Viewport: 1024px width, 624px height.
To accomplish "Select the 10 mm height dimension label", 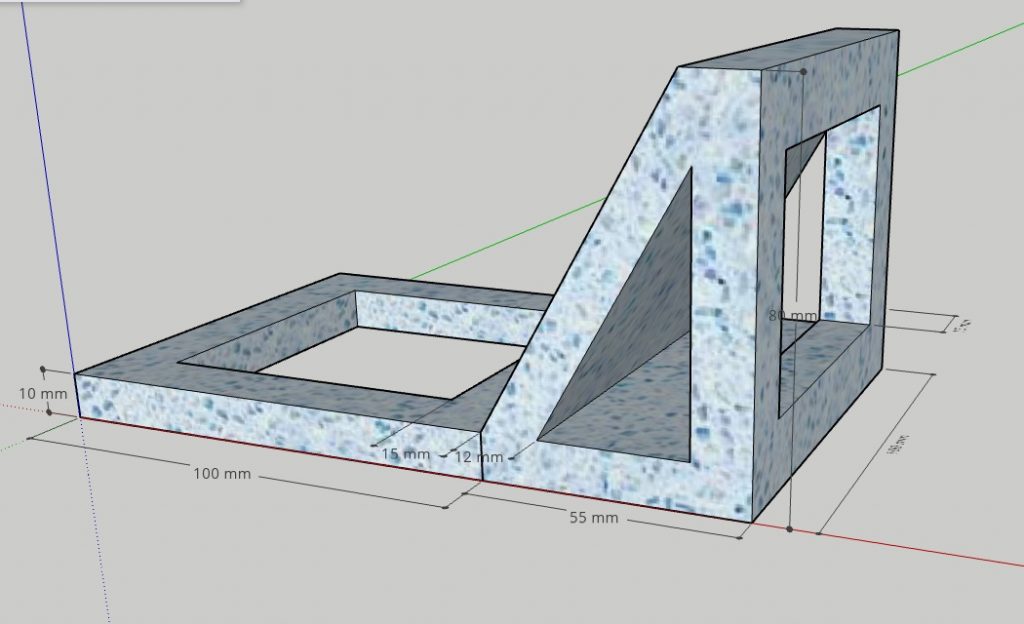I will click(42, 394).
